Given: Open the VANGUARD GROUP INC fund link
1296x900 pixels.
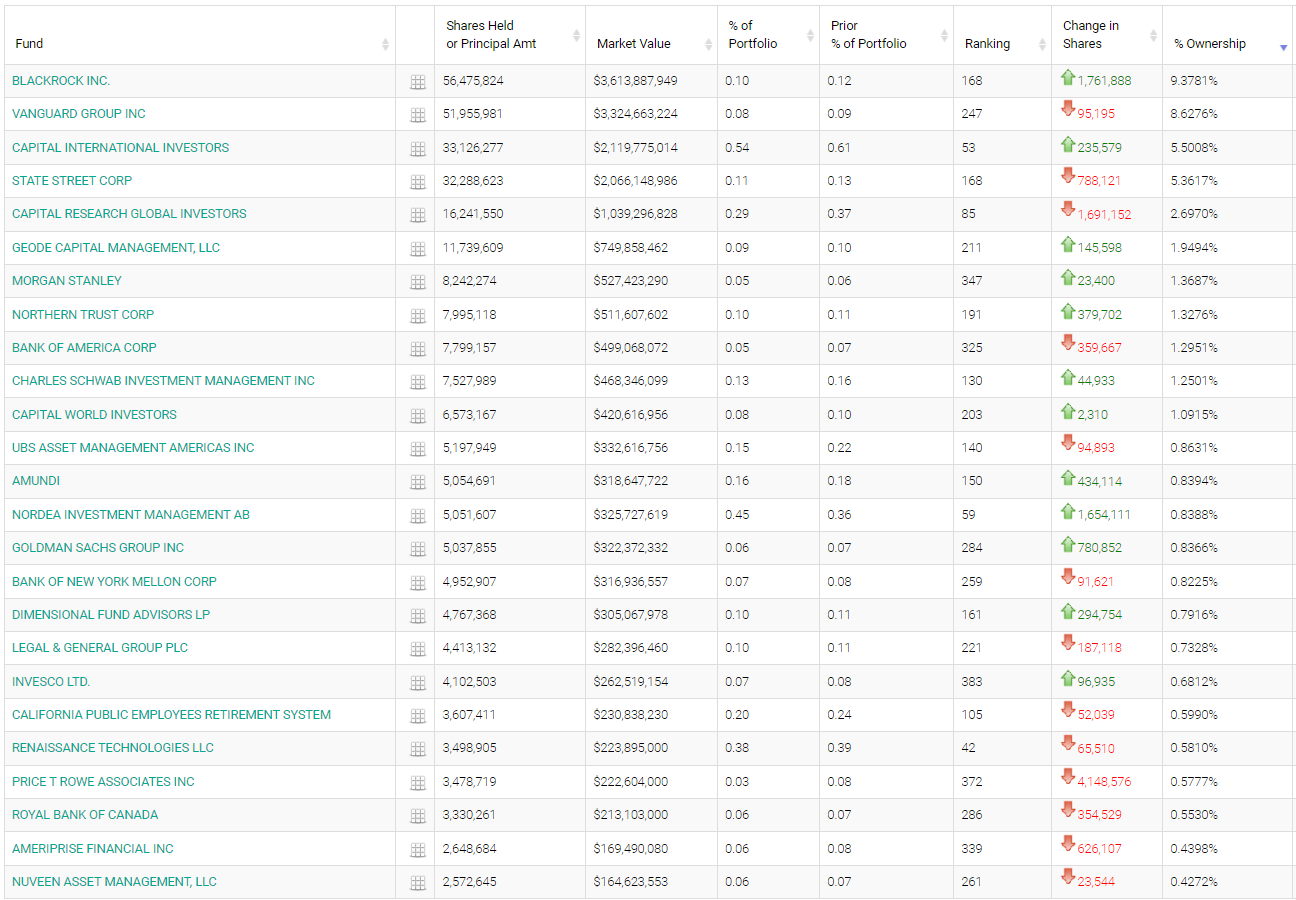Looking at the screenshot, I should (79, 113).
